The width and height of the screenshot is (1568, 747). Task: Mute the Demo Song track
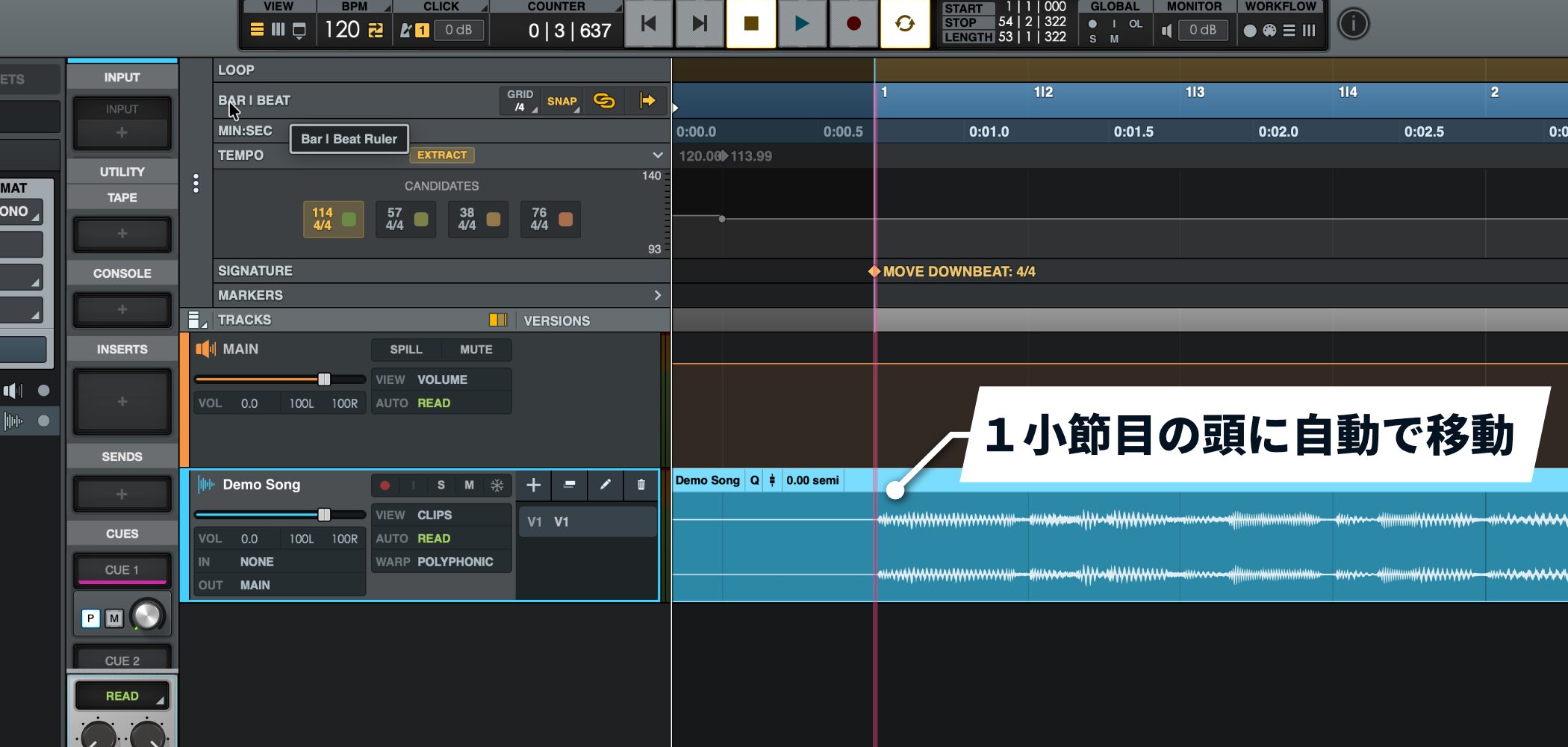pyautogui.click(x=469, y=485)
